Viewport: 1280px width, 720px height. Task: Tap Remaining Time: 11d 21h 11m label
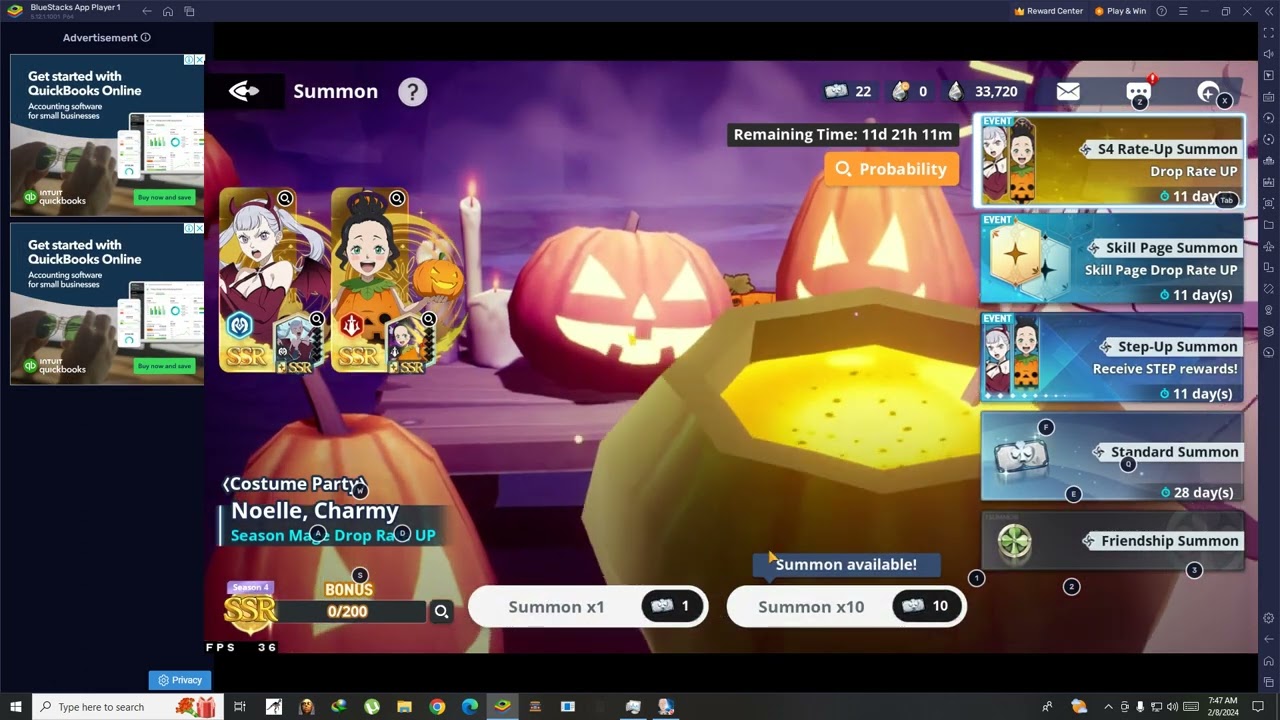point(842,134)
